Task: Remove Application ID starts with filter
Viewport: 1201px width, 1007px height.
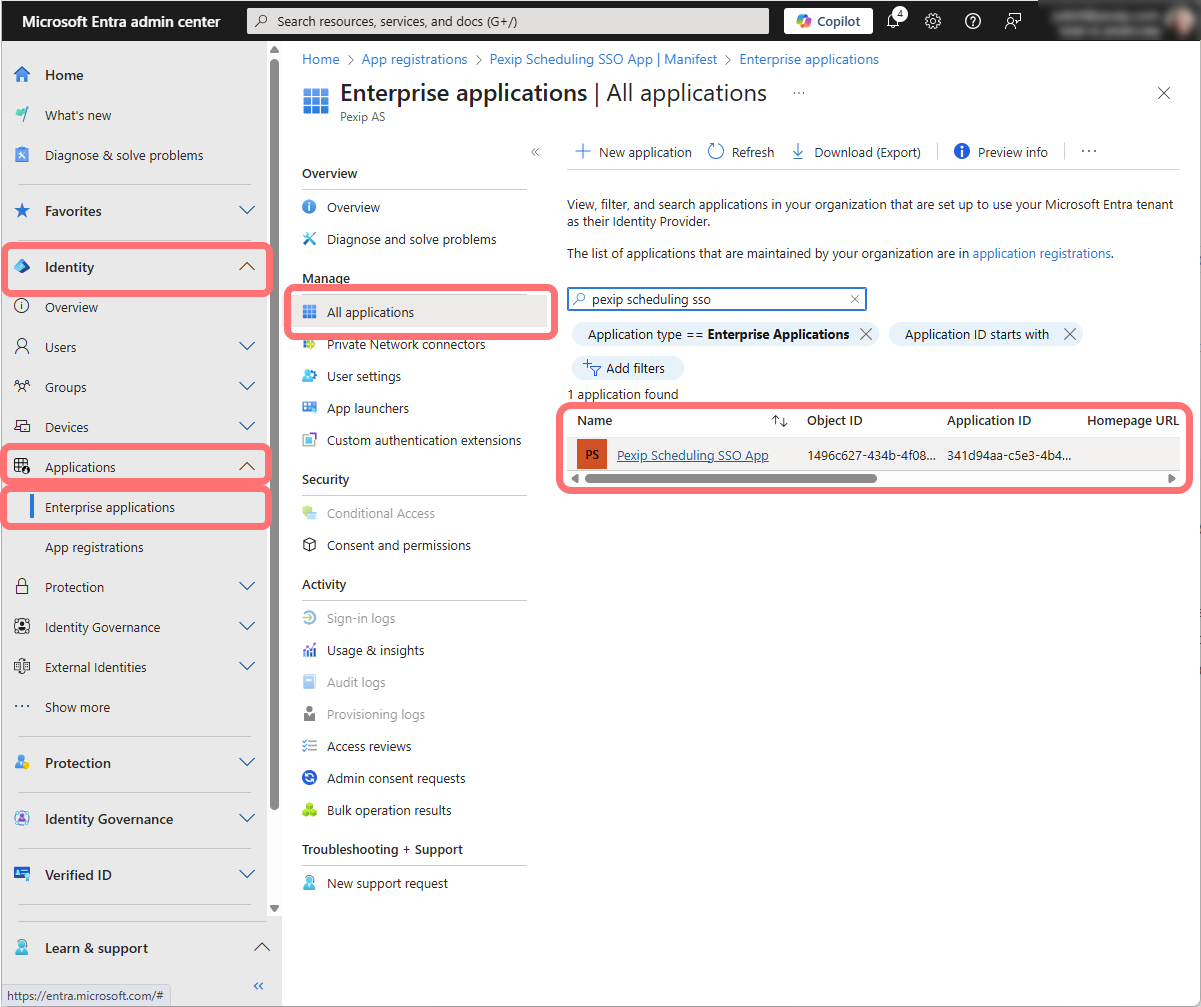Action: 1070,335
